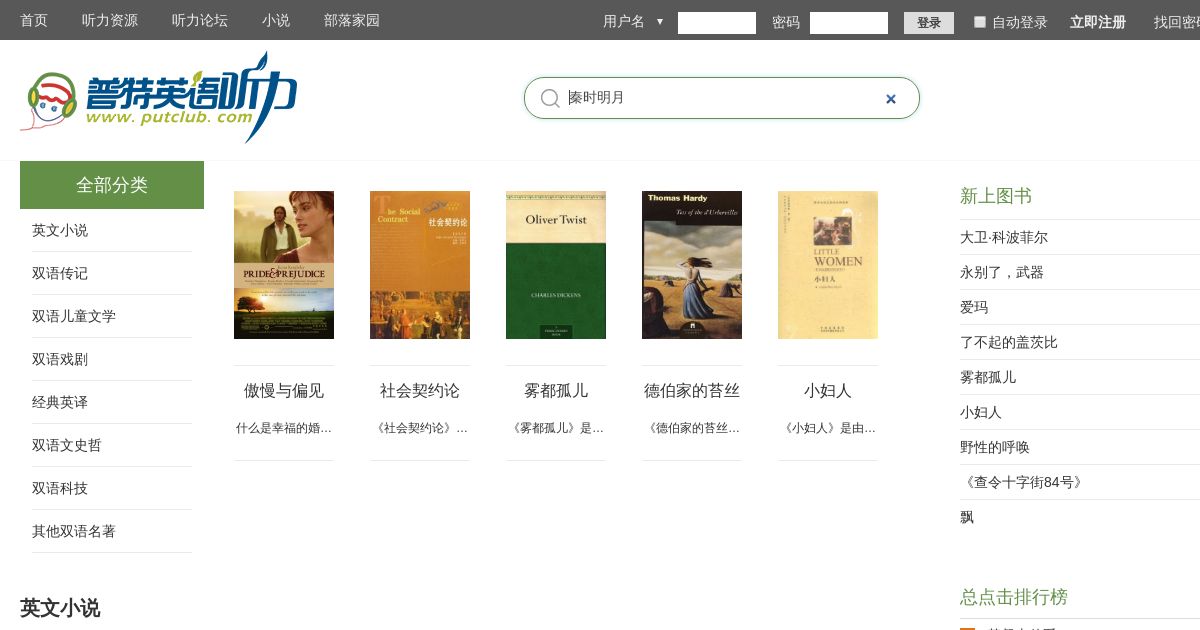
Task: Click description 《雾都孤儿》是…
Action: [556, 428]
